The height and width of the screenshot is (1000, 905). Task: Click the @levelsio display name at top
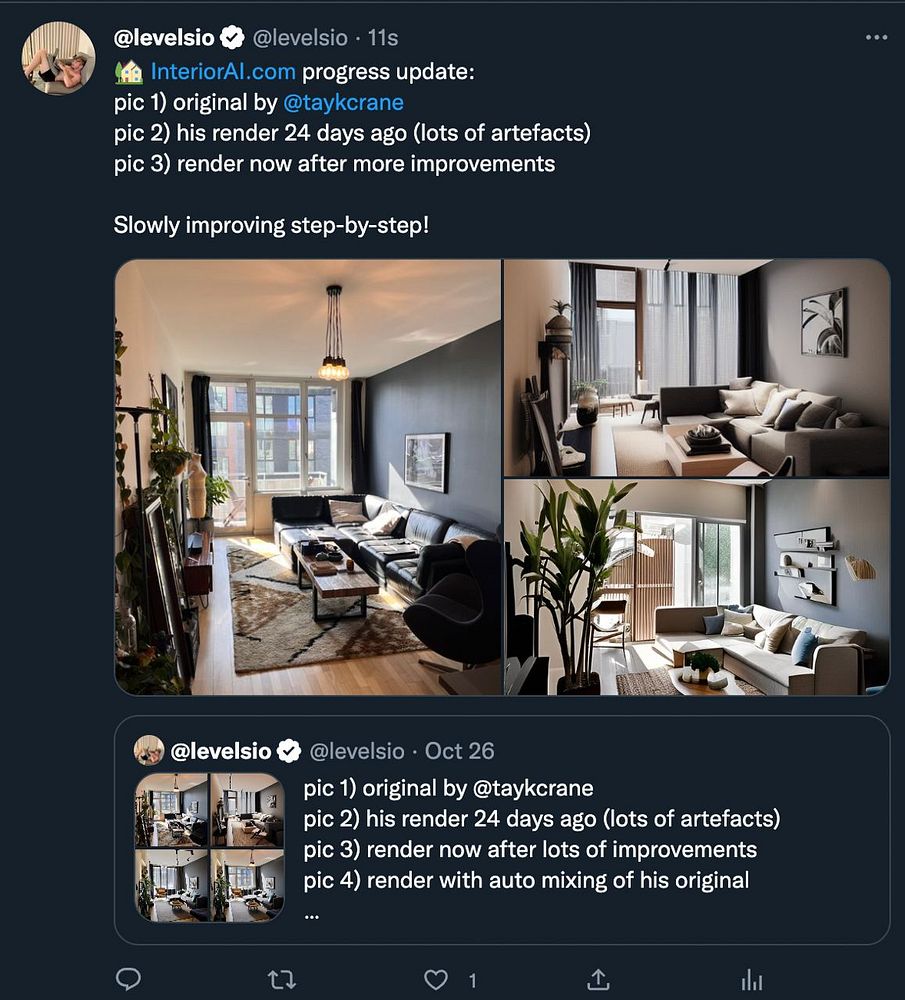(164, 38)
